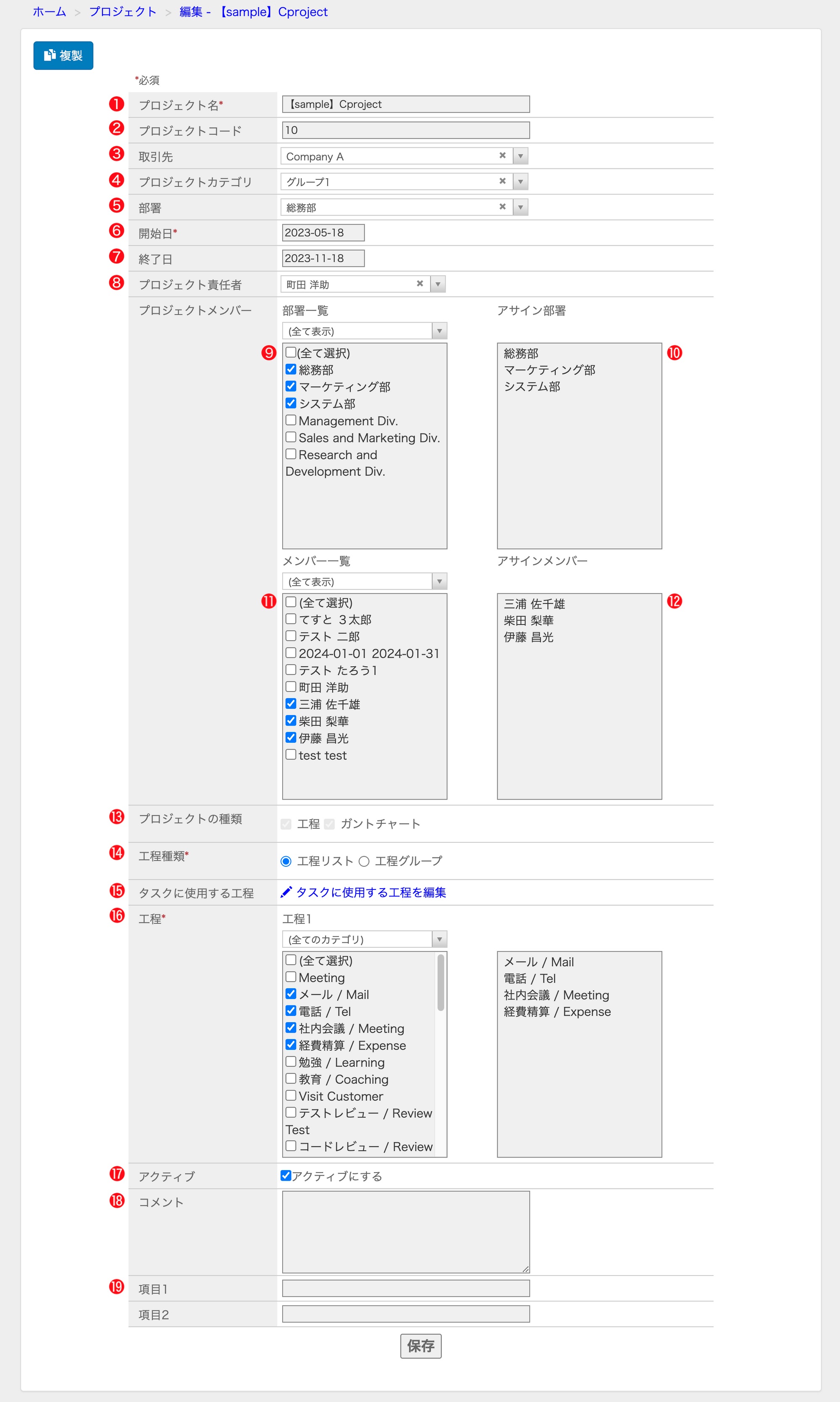Uncheck 総務部 in the department list
Screen dimensions: 840x1402
tap(291, 369)
